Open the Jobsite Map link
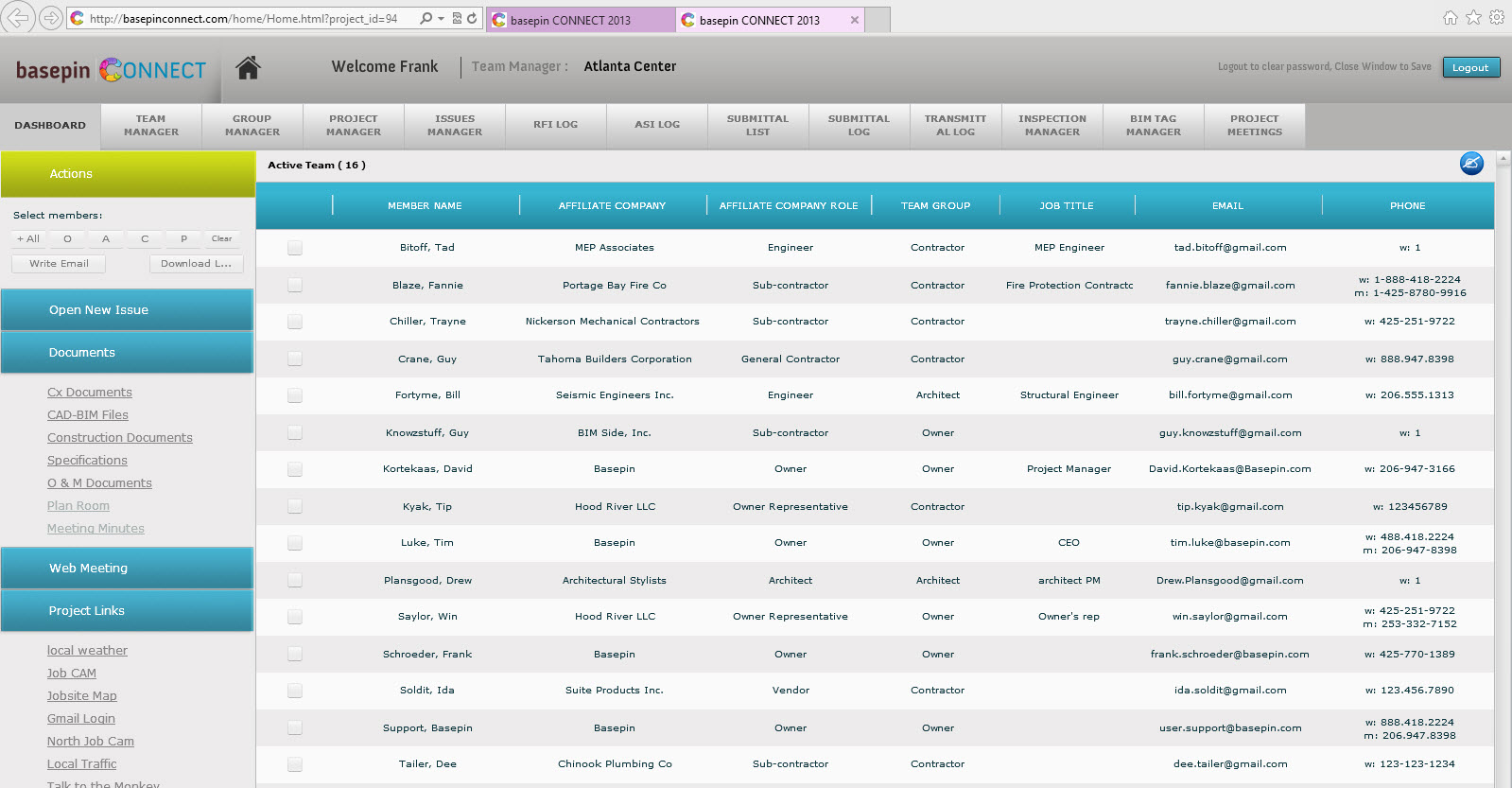 (x=82, y=696)
